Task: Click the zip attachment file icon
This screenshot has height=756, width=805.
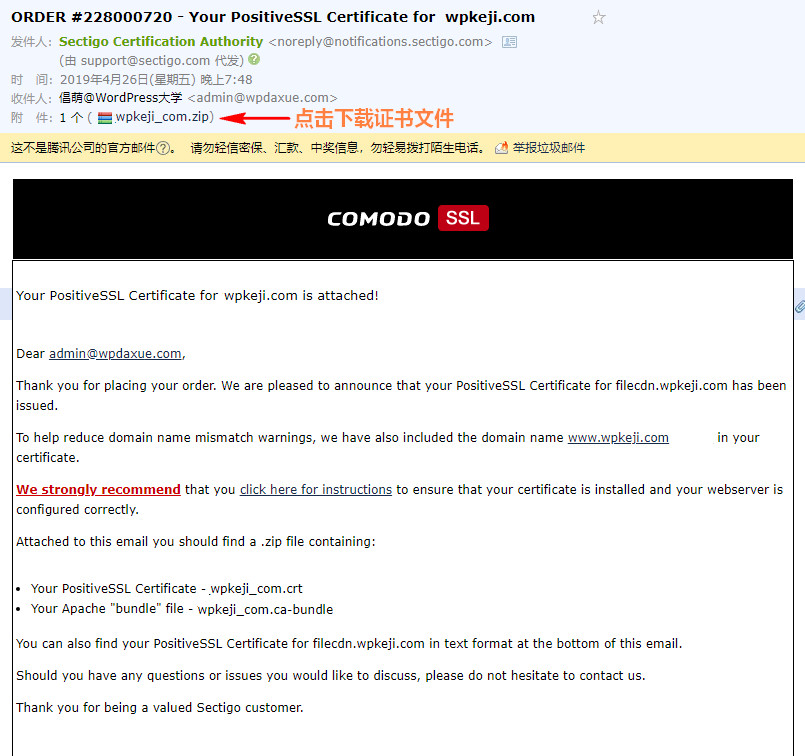Action: click(x=105, y=118)
